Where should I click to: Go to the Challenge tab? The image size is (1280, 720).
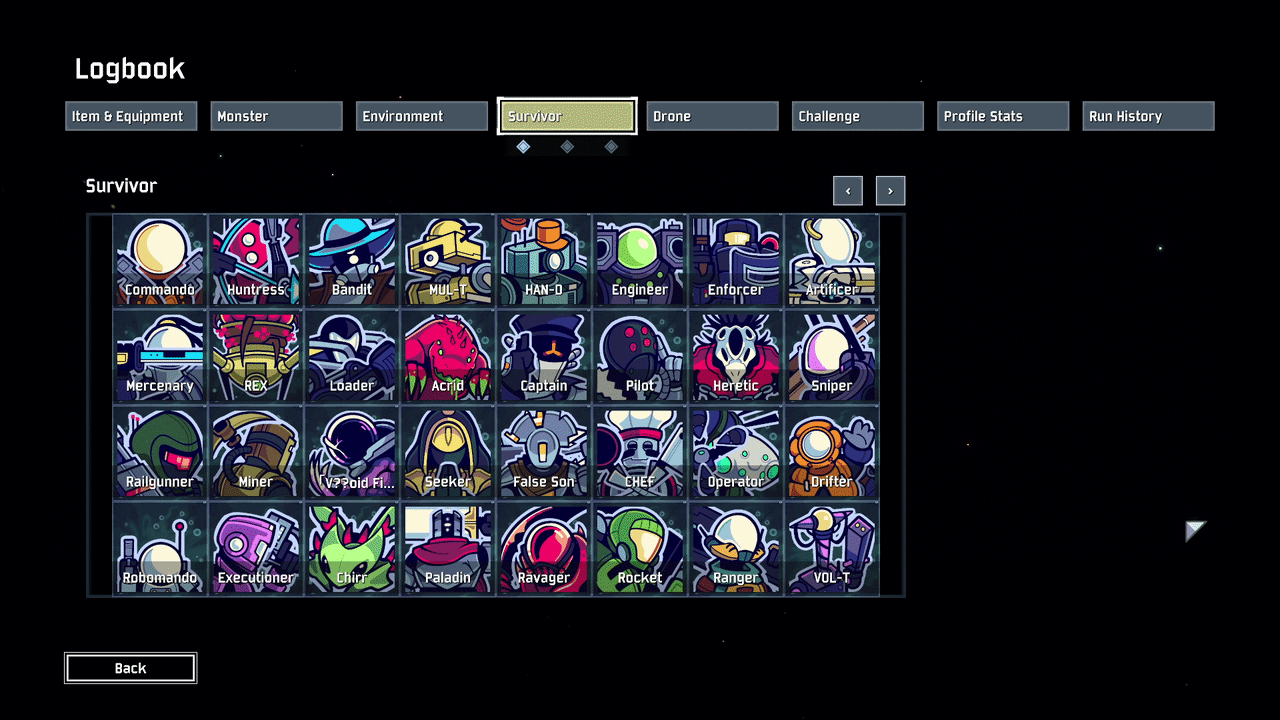coord(858,116)
